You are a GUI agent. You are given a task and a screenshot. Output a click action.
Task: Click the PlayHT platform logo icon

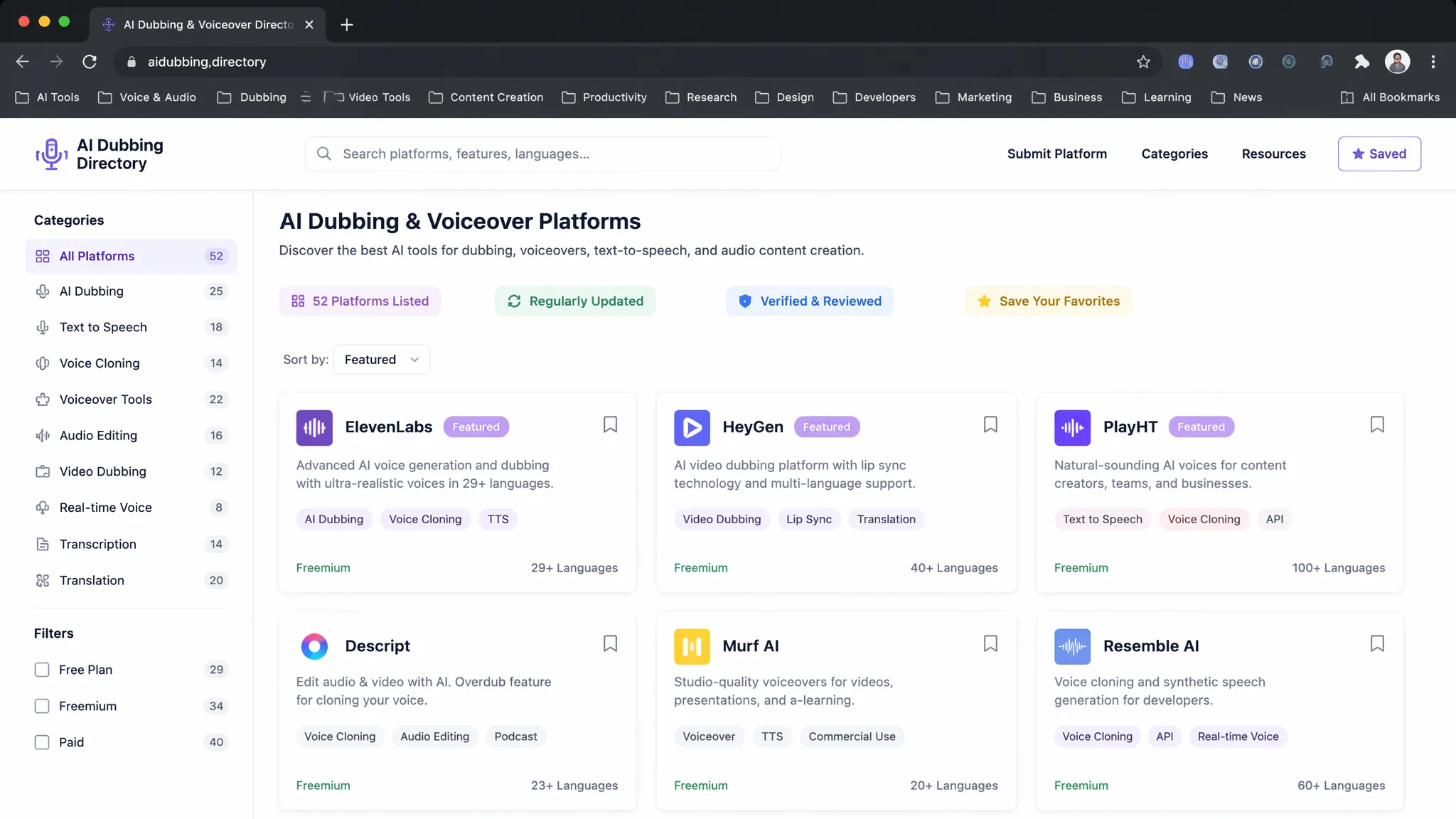1072,427
